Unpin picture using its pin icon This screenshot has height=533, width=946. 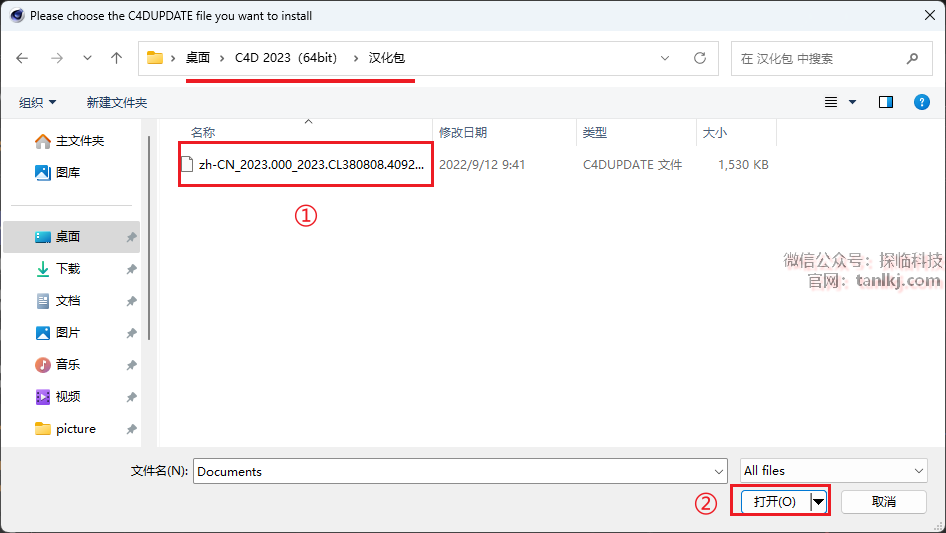coord(131,429)
